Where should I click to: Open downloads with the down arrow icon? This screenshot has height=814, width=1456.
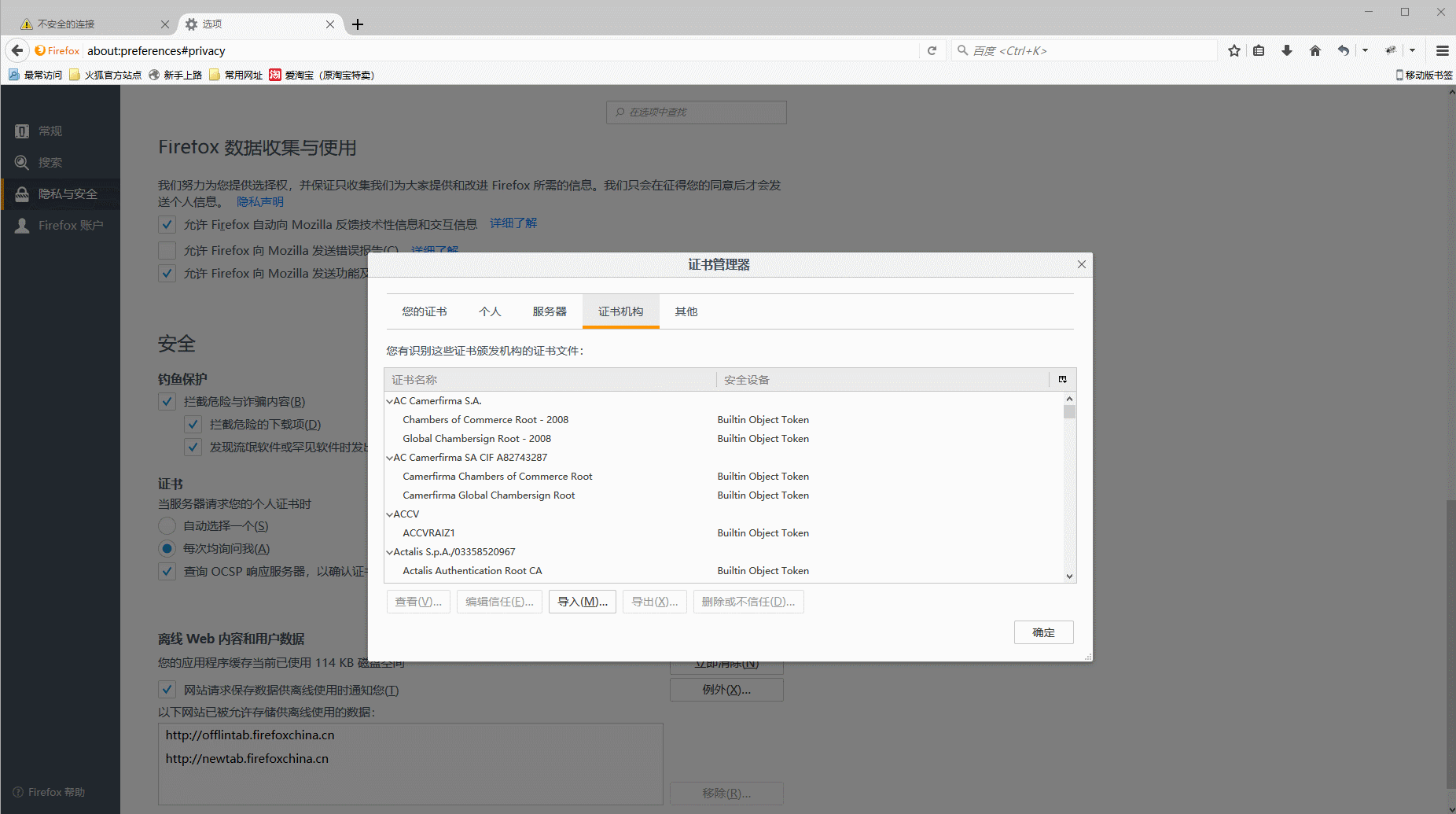pyautogui.click(x=1287, y=50)
